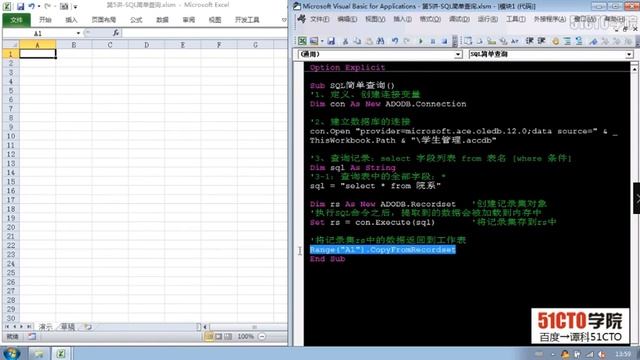The width and height of the screenshot is (640, 360).
Task: Switch to the 草稿 worksheet tab
Action: click(68, 327)
